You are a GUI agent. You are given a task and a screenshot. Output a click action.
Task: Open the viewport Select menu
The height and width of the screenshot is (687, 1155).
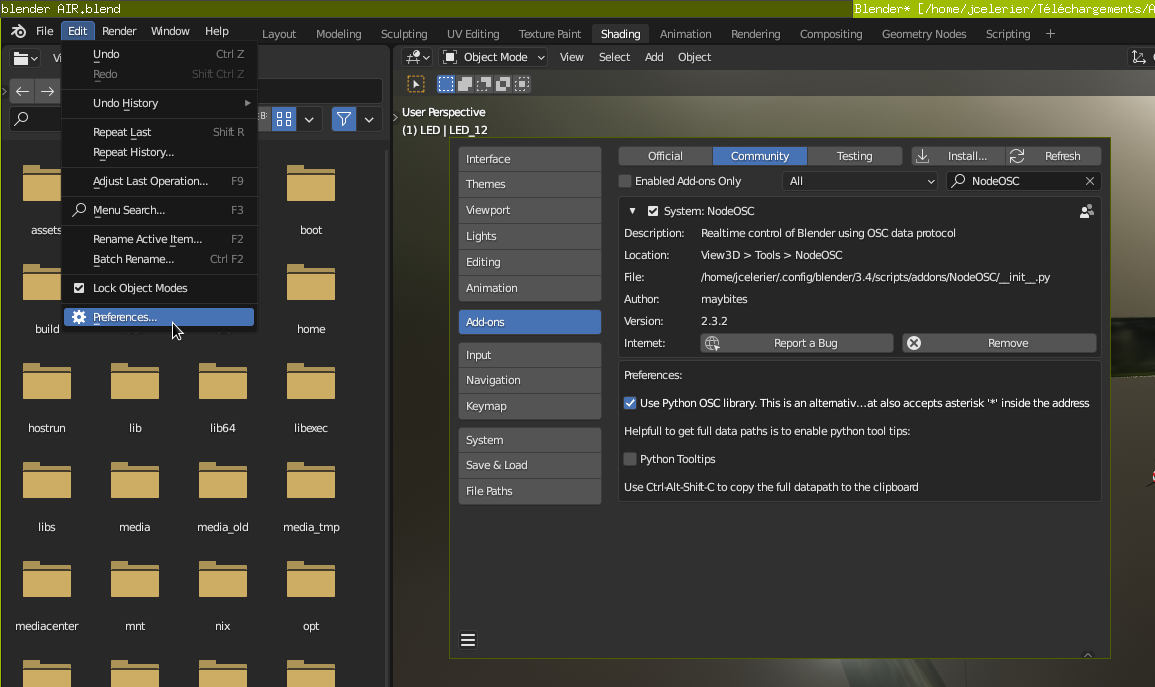pyautogui.click(x=614, y=57)
